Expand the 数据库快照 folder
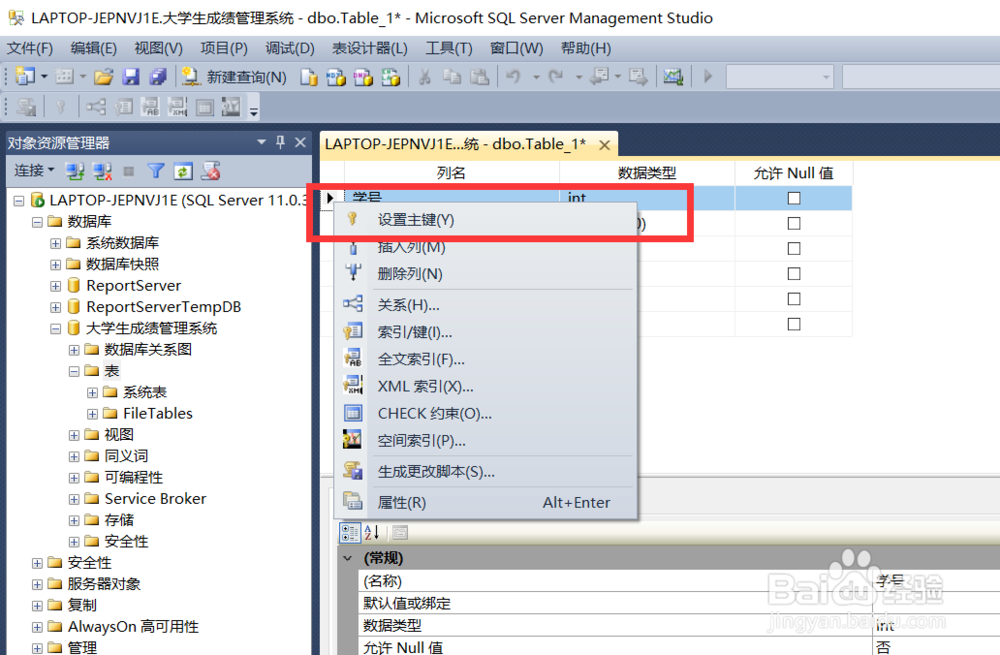 coord(55,265)
